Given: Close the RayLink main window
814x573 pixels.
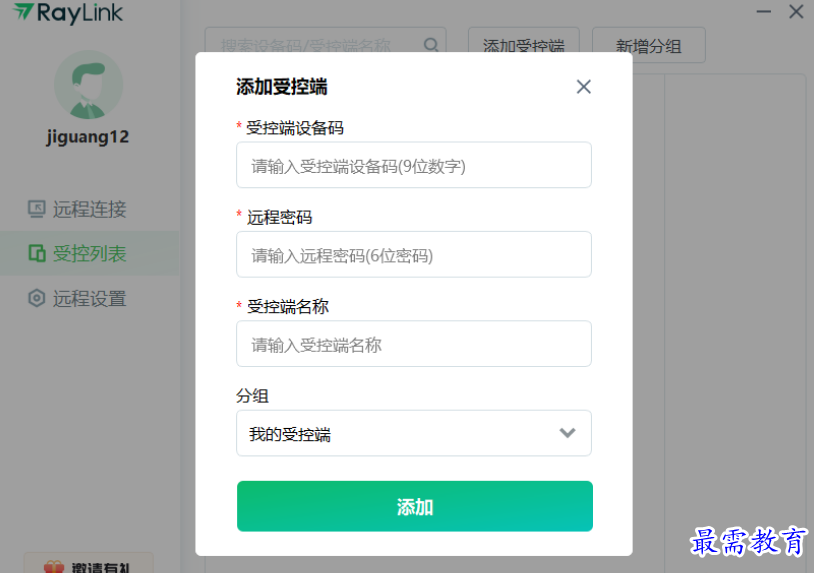Looking at the screenshot, I should 796,11.
